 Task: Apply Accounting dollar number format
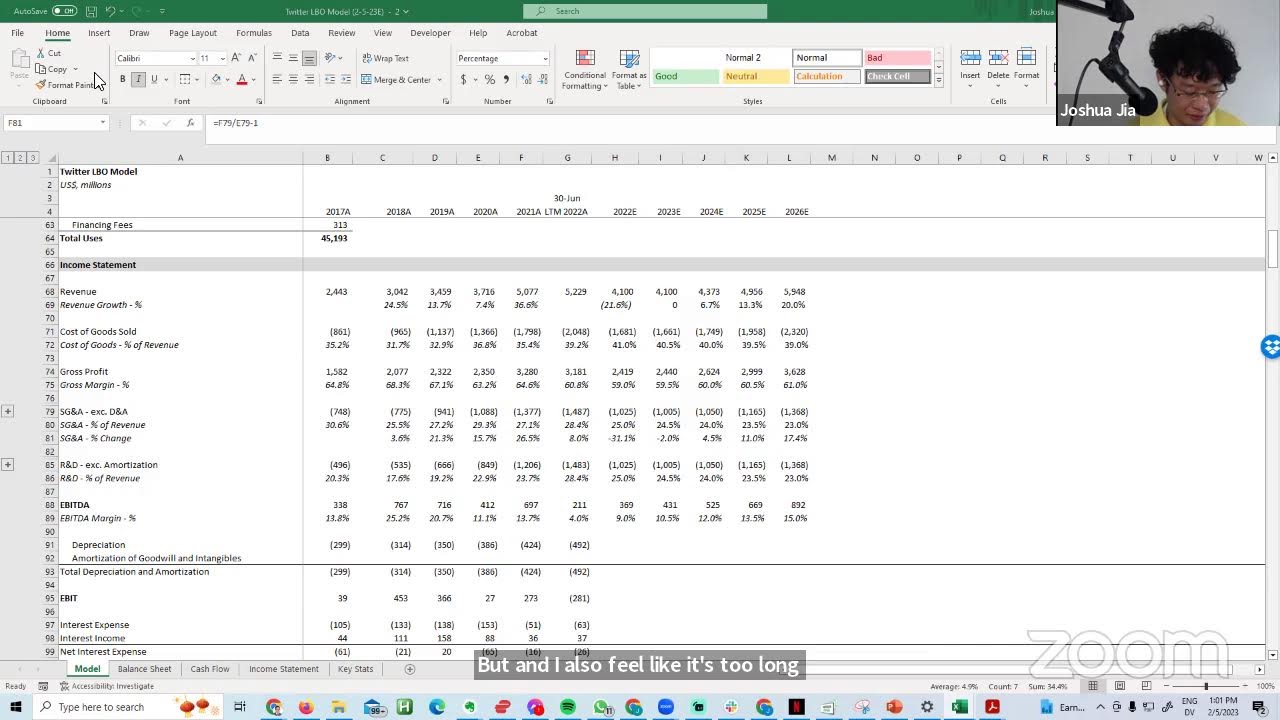463,79
